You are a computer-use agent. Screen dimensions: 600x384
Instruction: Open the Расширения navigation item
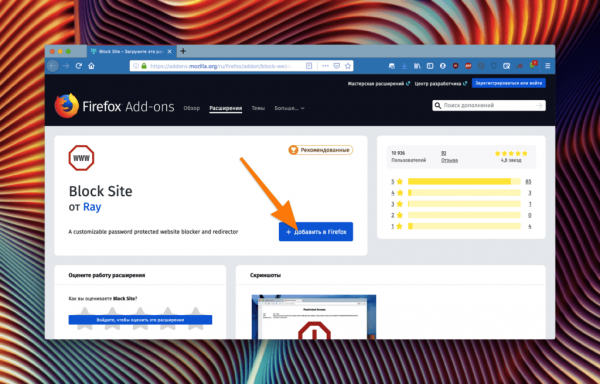coord(225,108)
